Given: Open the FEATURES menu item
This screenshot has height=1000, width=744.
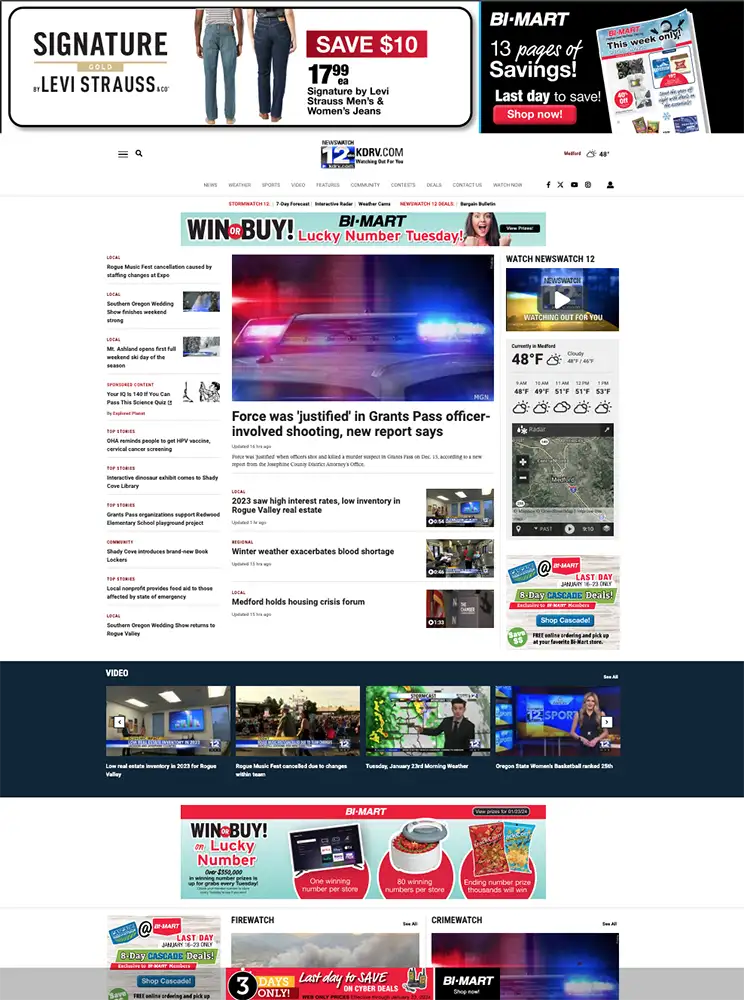Looking at the screenshot, I should click(x=328, y=185).
